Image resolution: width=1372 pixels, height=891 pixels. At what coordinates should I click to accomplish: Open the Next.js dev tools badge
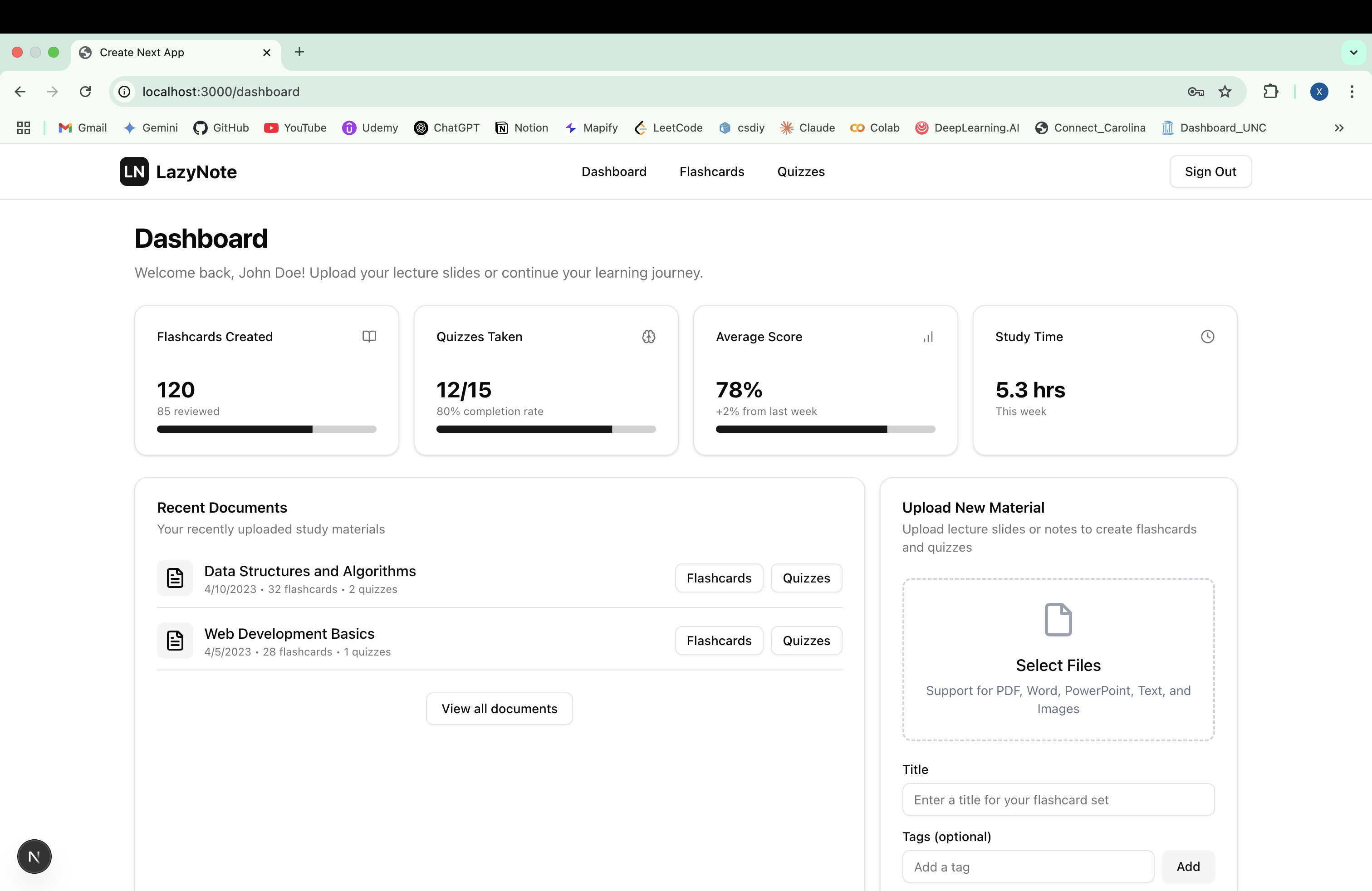click(34, 857)
